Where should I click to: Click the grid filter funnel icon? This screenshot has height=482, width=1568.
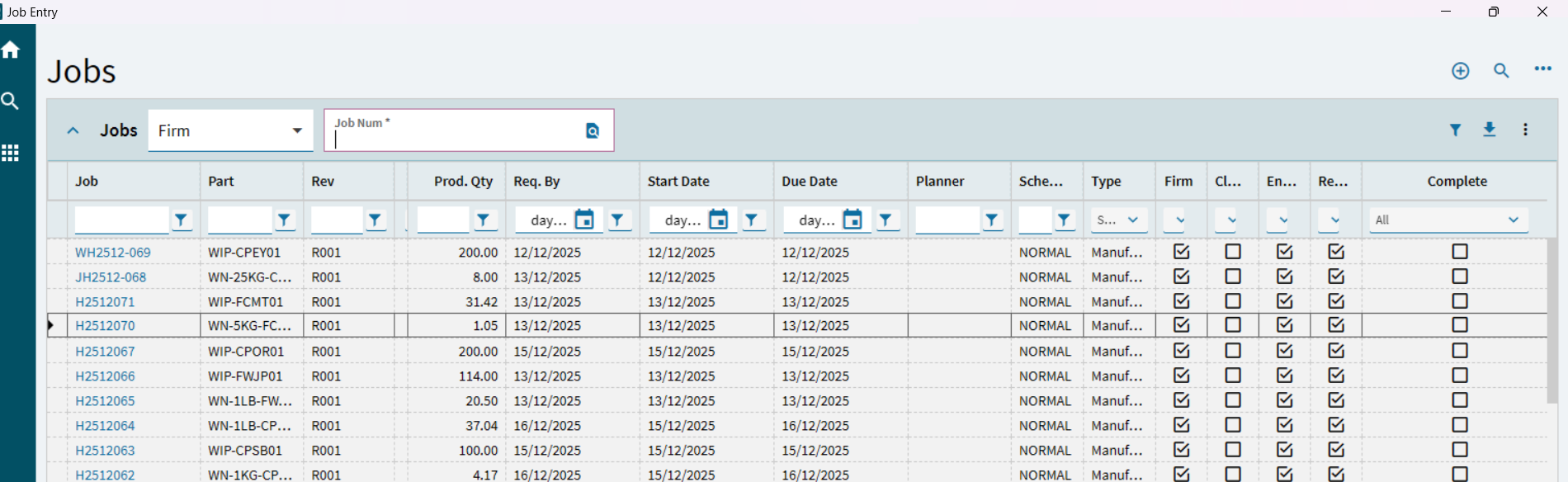(x=1455, y=130)
